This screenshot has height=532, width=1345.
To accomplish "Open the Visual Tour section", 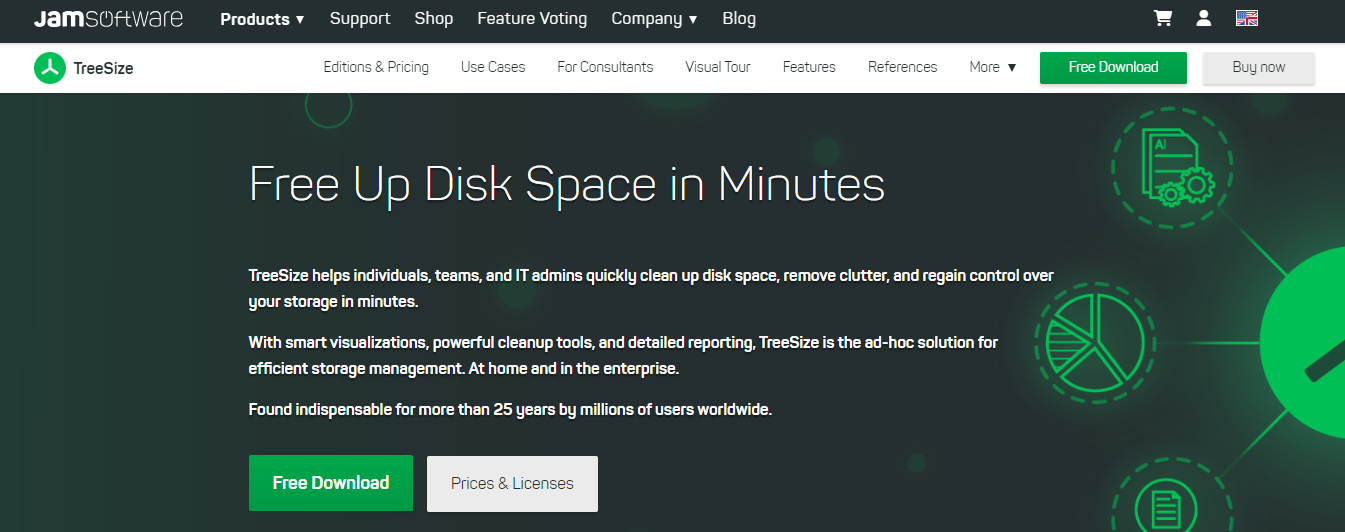I will tap(717, 67).
